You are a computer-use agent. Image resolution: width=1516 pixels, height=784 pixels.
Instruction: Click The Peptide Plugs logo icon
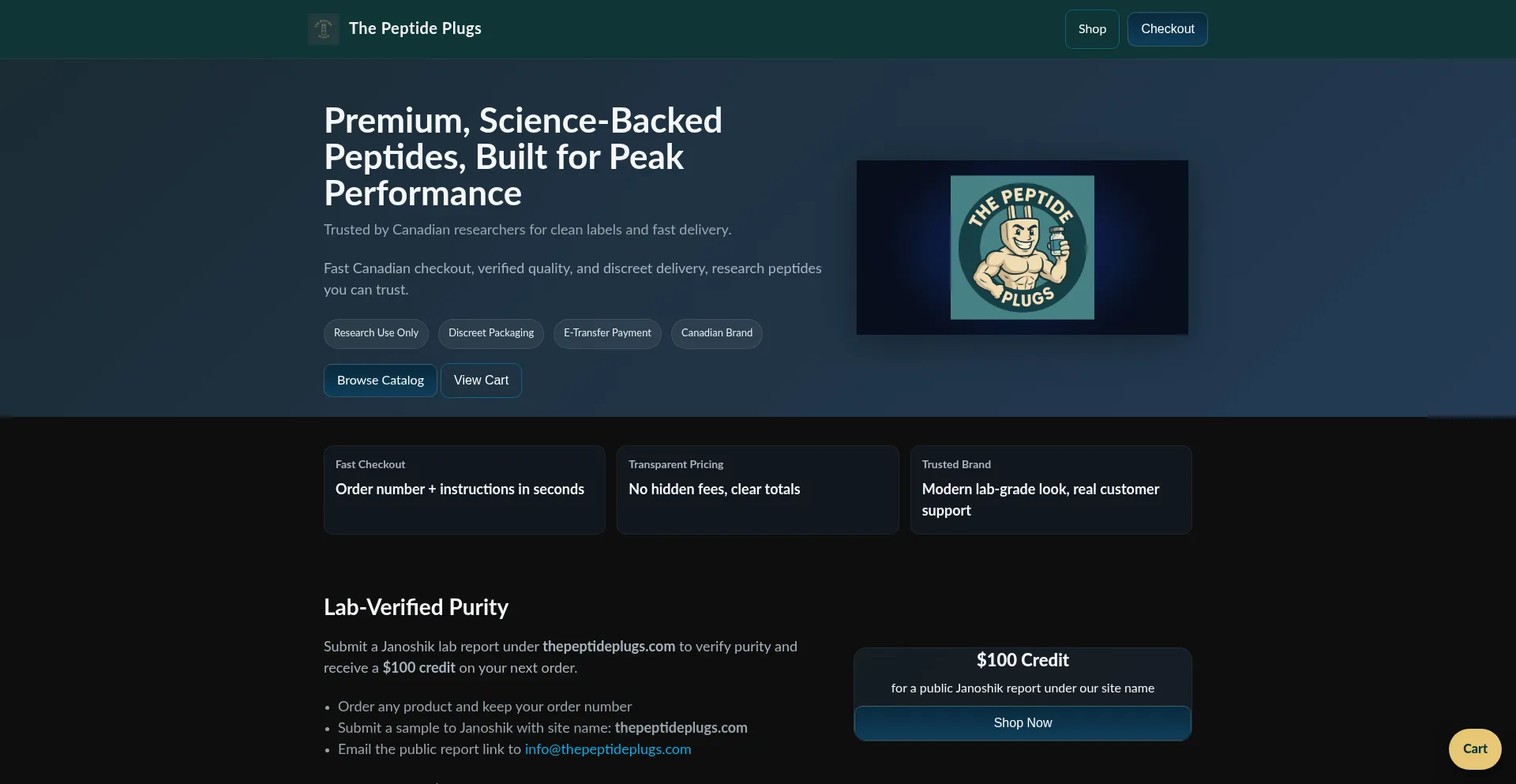click(323, 28)
